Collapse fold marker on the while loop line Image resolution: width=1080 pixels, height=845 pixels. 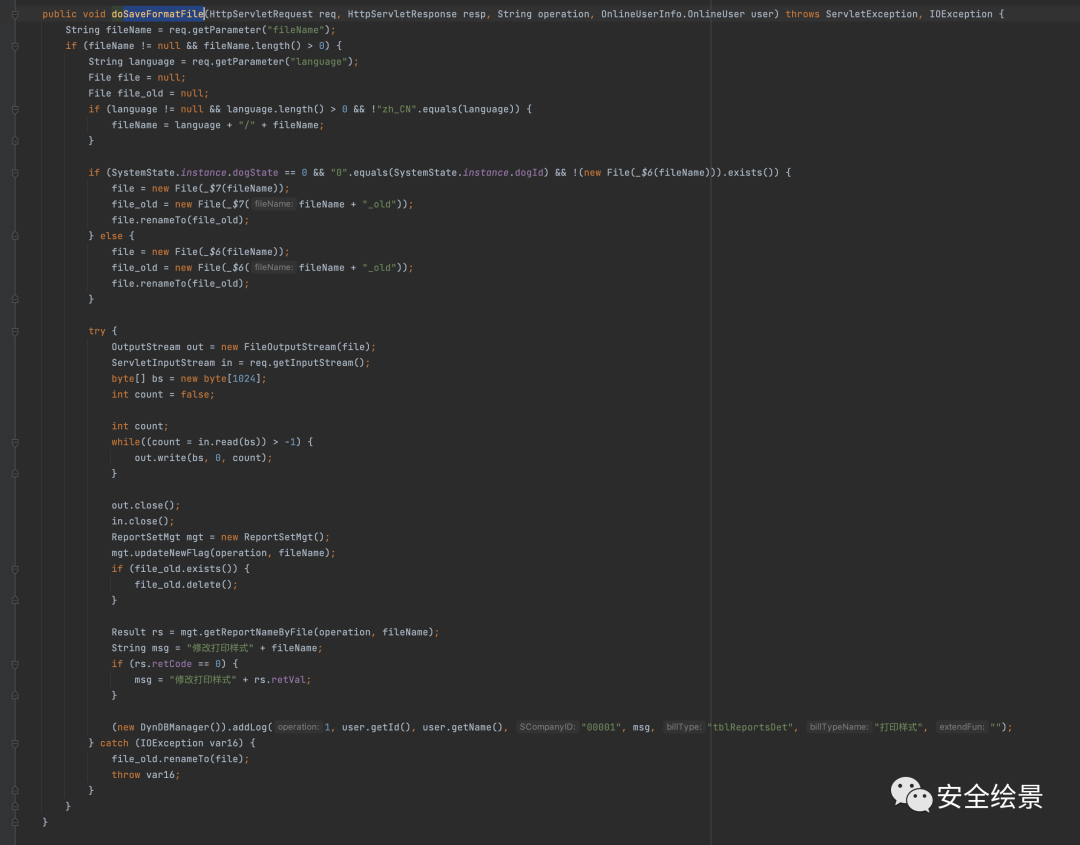coord(15,442)
